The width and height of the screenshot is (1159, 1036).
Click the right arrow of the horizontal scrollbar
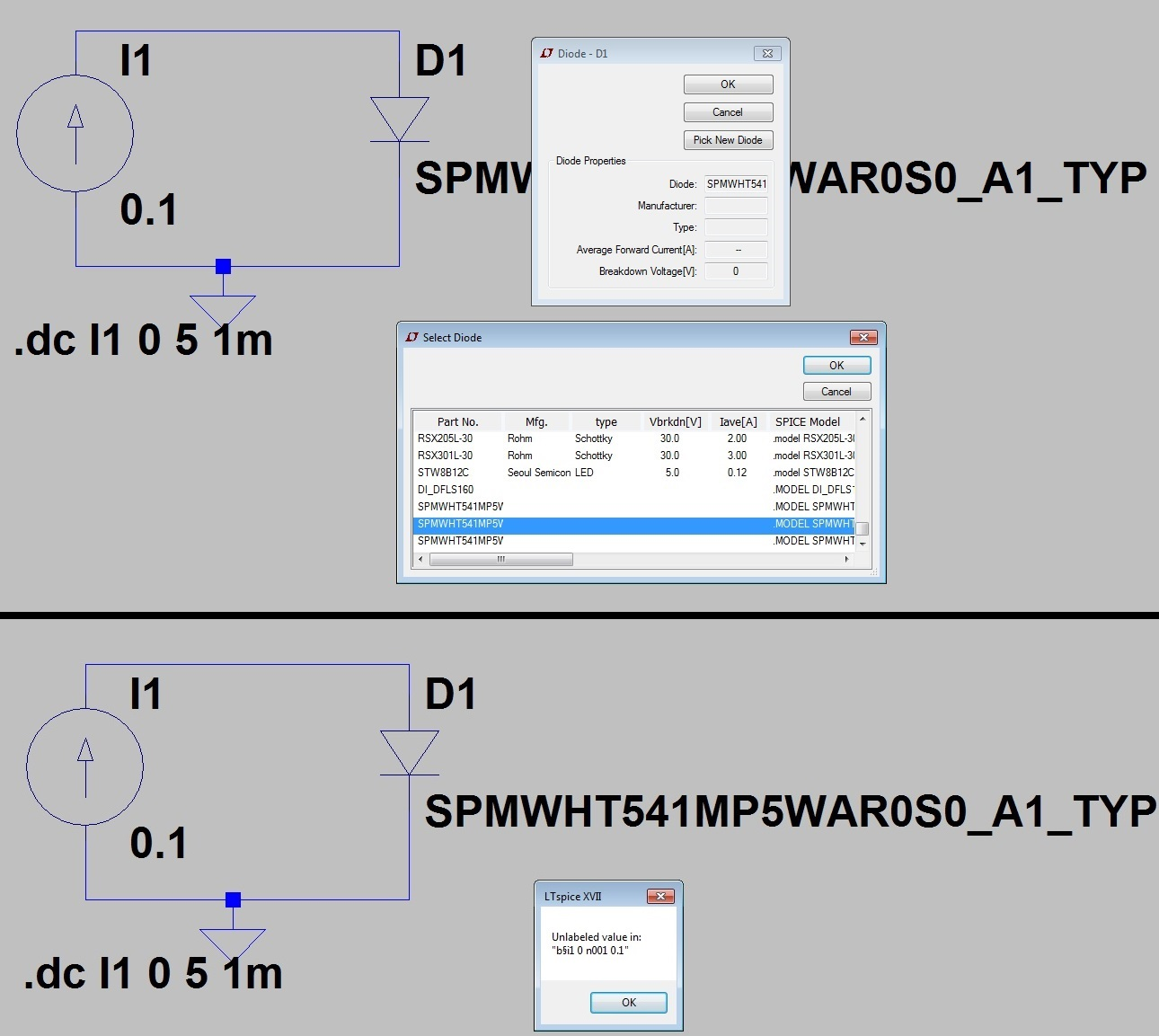(x=846, y=559)
